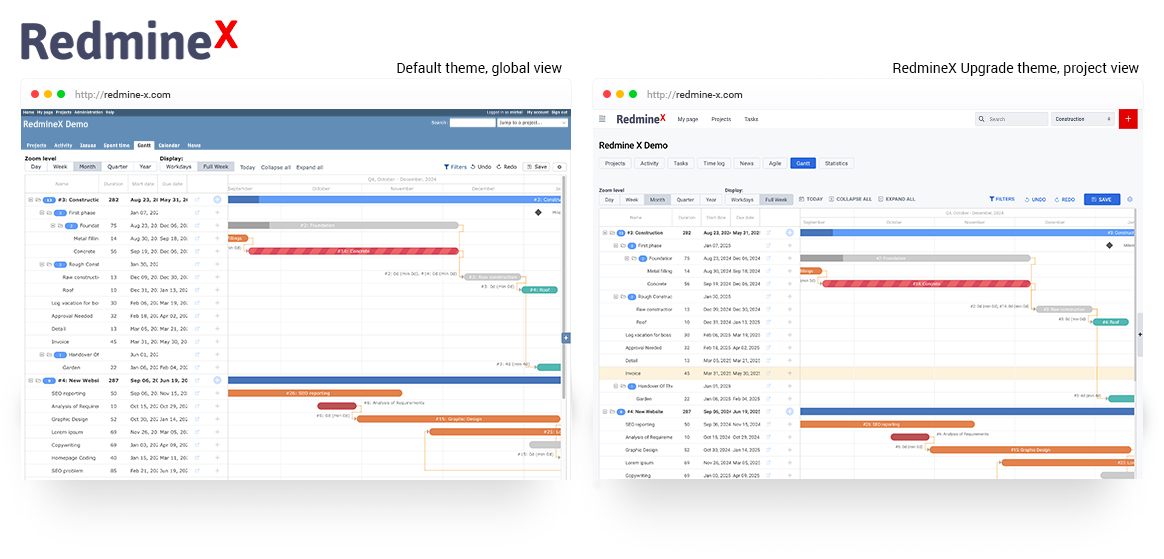Screen dimensions: 1164x559
Task: Open Agile tab in Upgrade theme
Action: [x=774, y=163]
